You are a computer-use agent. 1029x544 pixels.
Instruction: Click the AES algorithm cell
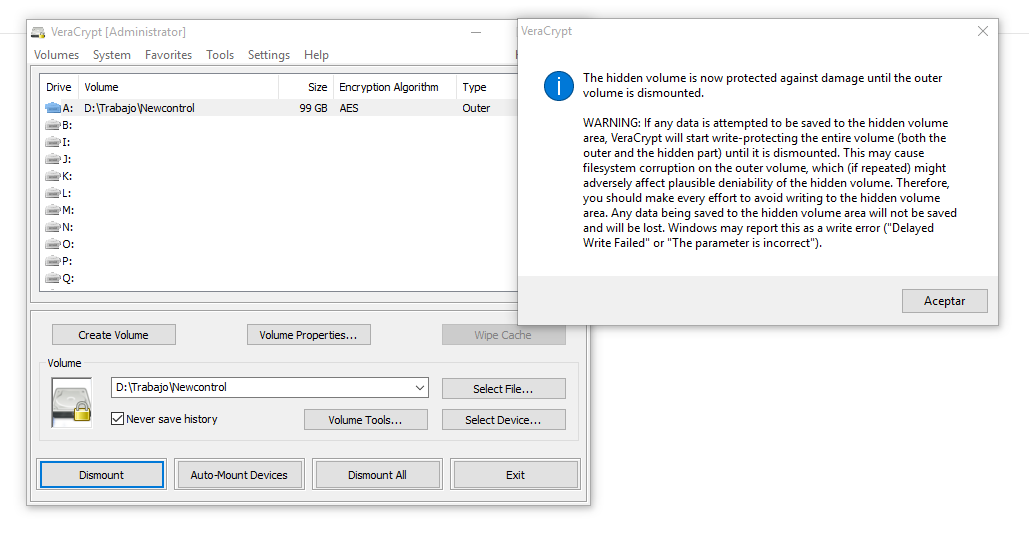point(349,108)
